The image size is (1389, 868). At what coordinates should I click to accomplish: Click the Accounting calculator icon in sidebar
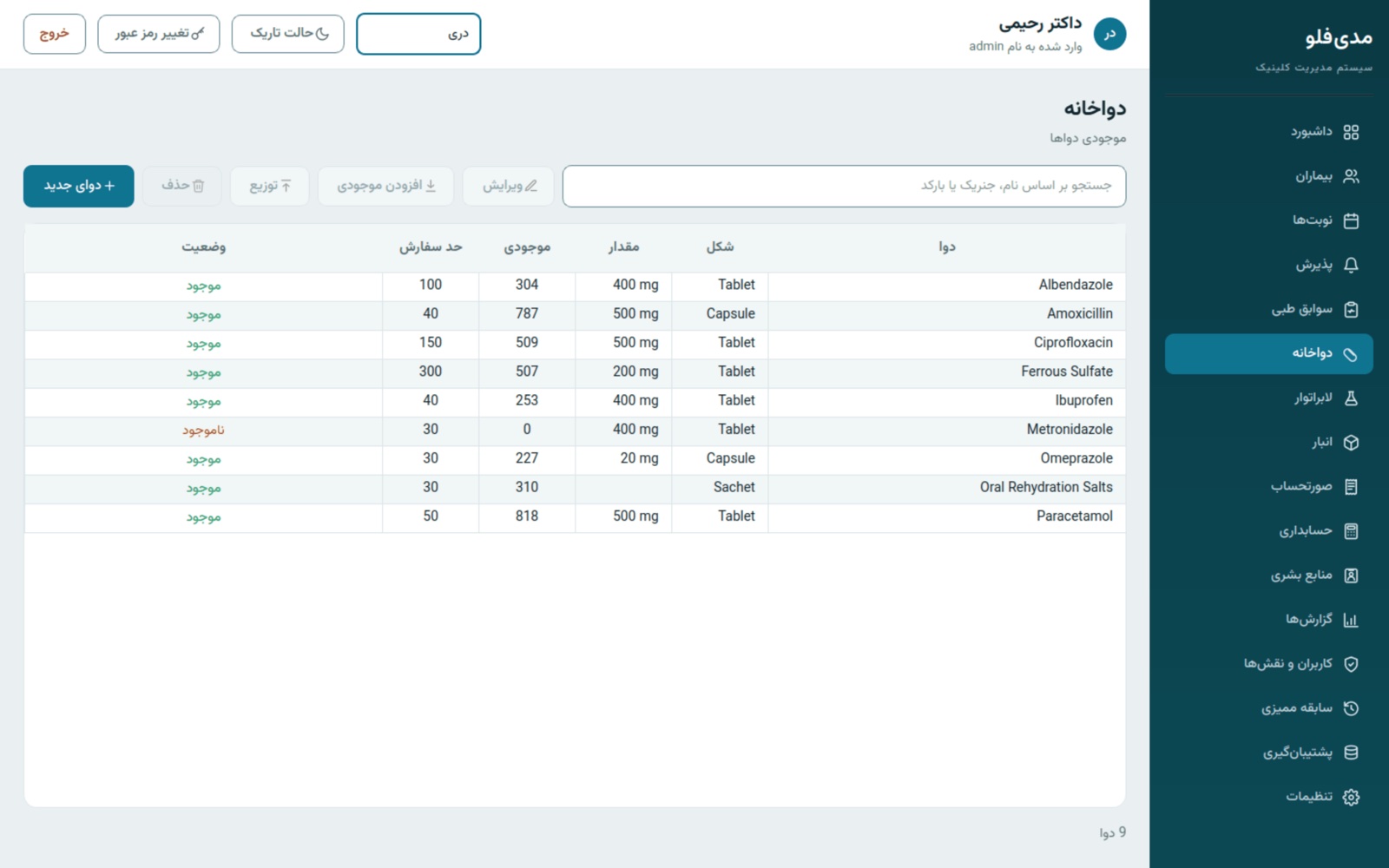pos(1351,531)
